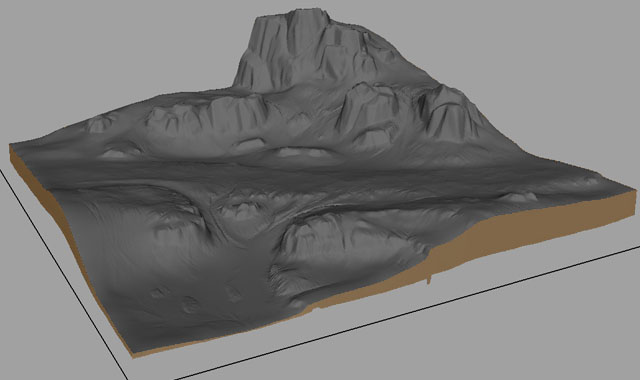Image resolution: width=640 pixels, height=380 pixels.
Task: Click the small brown spike hanging under the base
Action: pos(429,279)
